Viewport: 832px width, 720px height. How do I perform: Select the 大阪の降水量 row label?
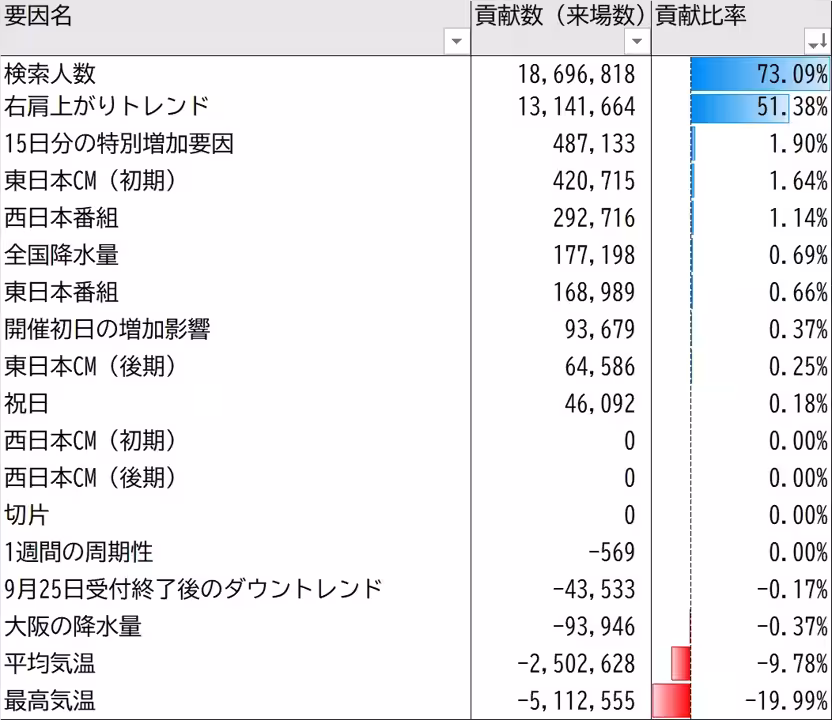pyautogui.click(x=70, y=626)
